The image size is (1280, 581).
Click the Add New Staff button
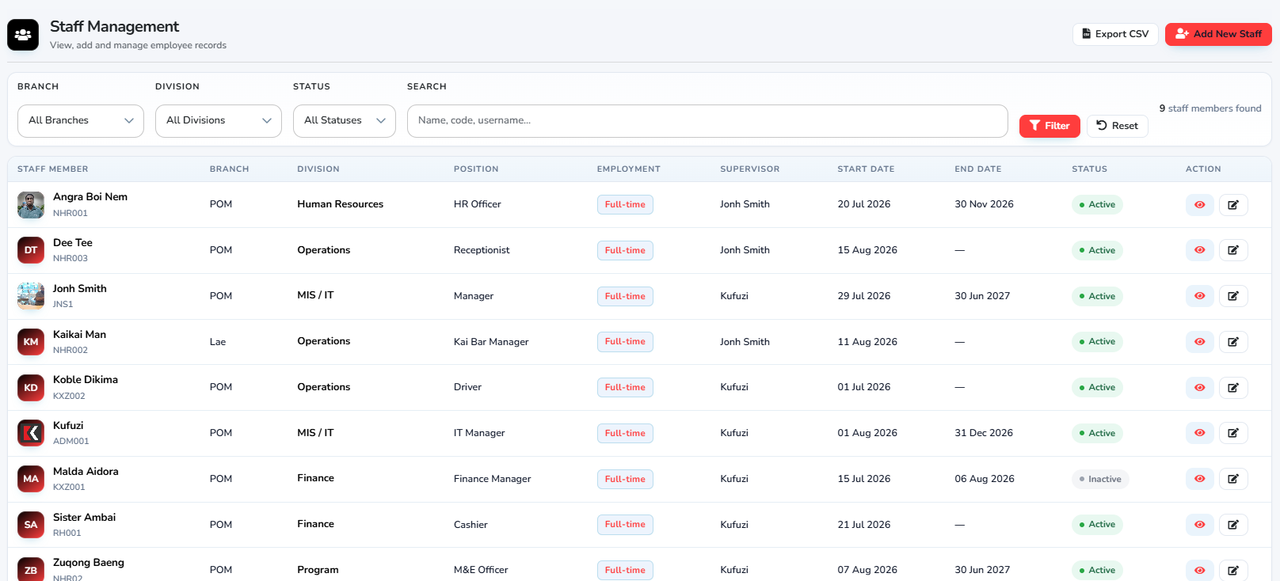1218,34
